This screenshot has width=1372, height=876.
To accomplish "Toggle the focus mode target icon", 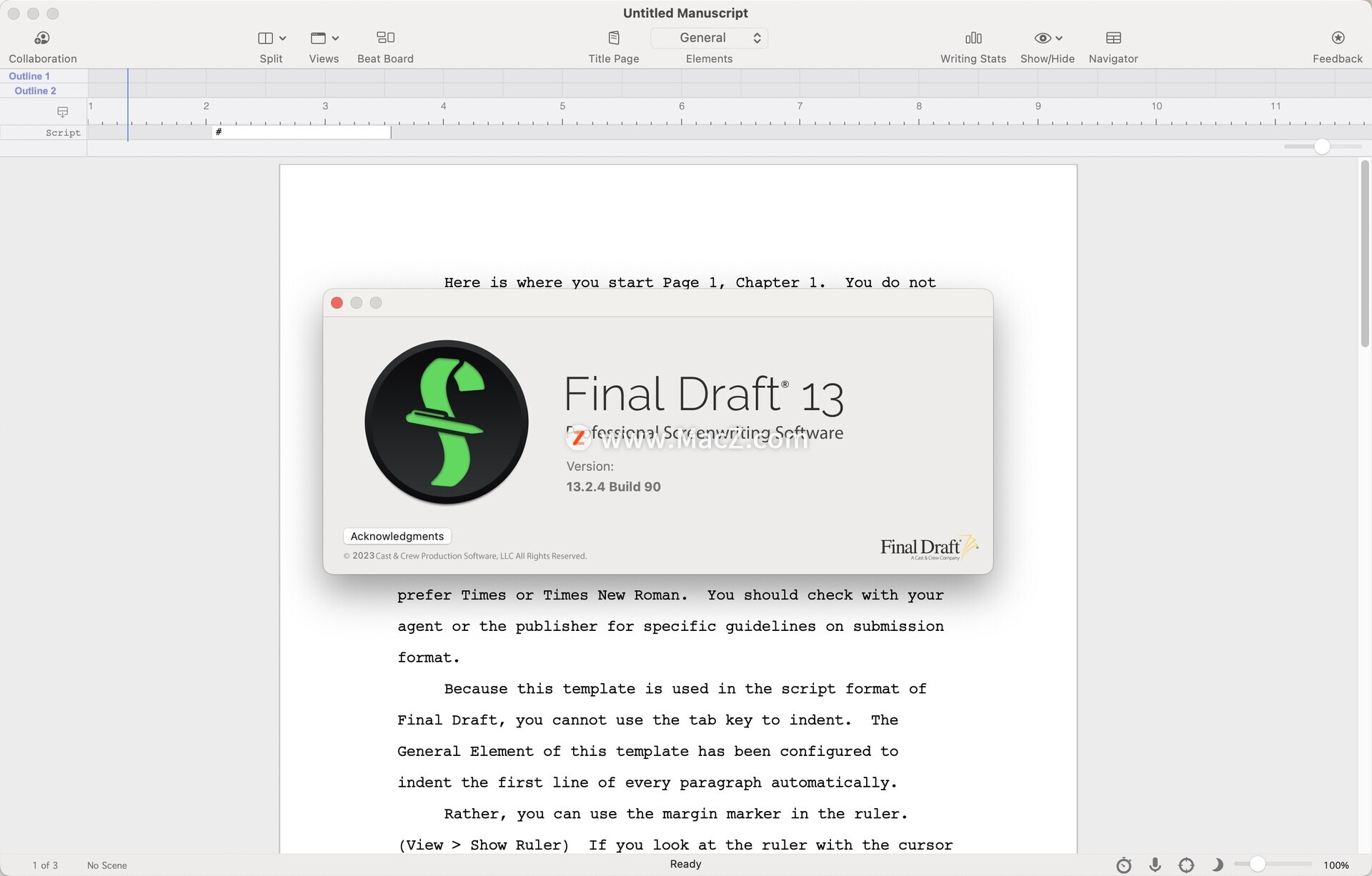I will (1186, 865).
